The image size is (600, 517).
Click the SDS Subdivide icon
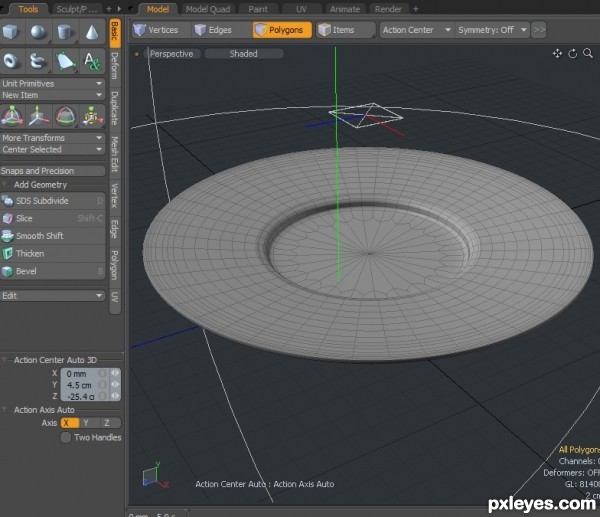[x=7, y=201]
